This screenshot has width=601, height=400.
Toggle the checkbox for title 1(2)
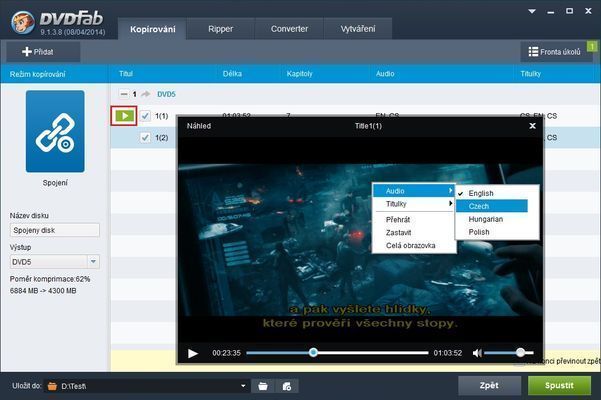tap(145, 137)
